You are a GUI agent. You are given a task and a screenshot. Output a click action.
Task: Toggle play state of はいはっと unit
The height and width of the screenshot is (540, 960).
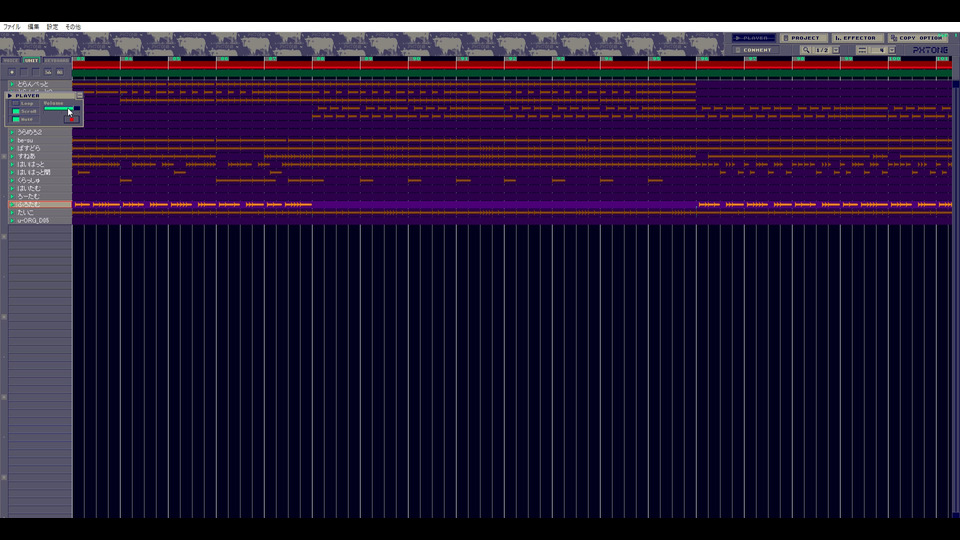(12, 164)
